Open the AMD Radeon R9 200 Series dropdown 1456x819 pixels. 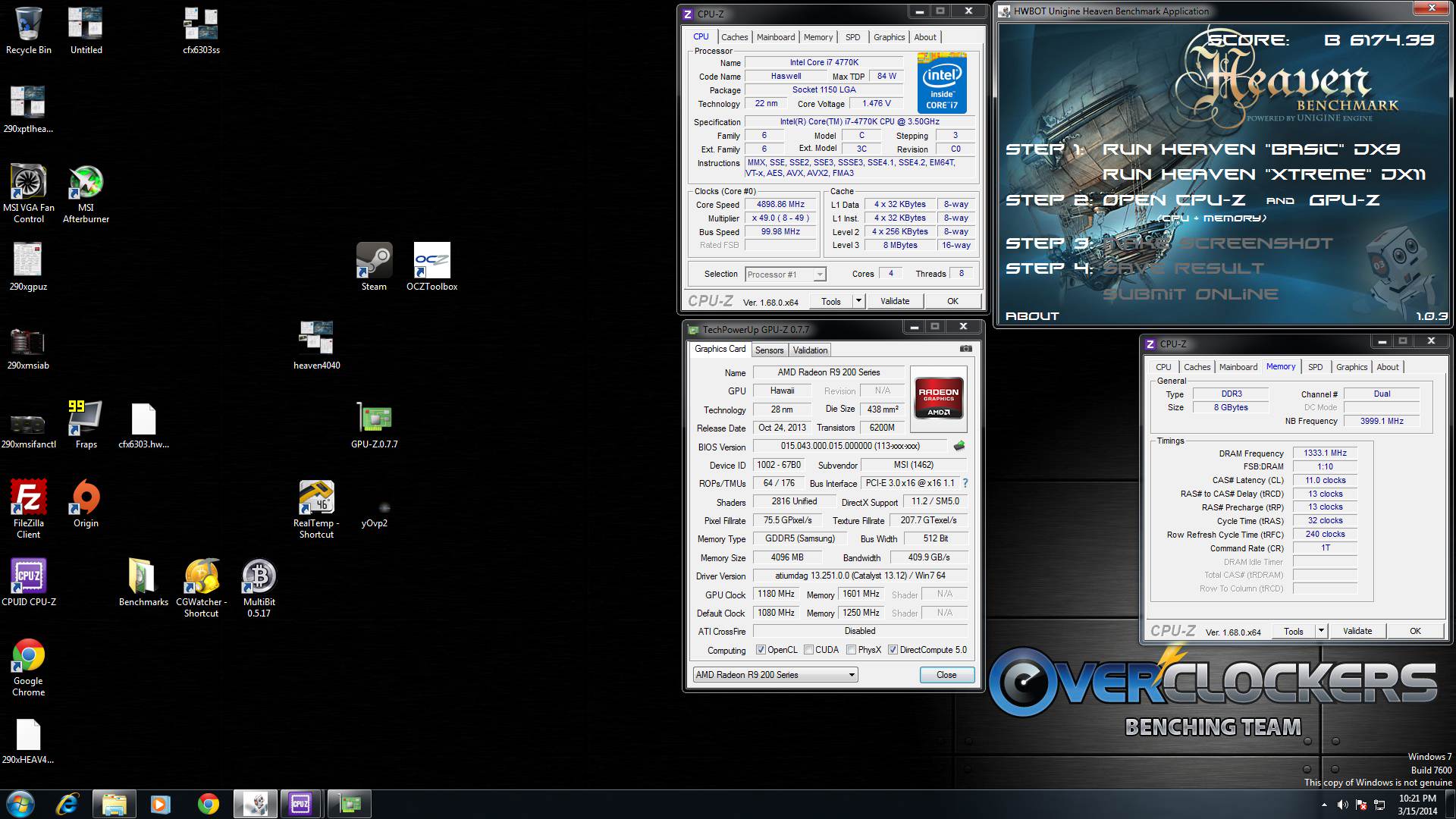click(x=775, y=675)
